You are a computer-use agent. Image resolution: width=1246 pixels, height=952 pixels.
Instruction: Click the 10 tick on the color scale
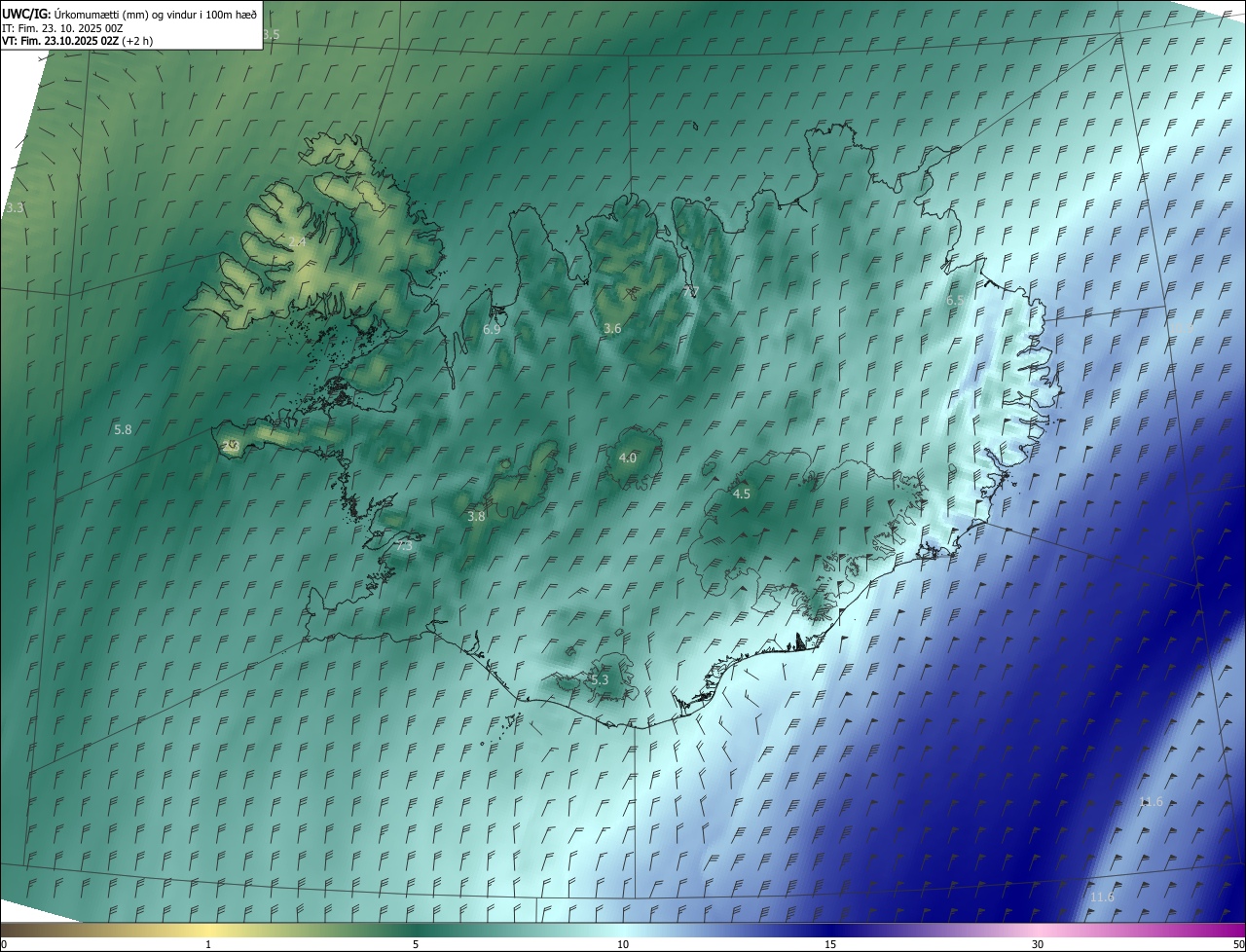[623, 944]
